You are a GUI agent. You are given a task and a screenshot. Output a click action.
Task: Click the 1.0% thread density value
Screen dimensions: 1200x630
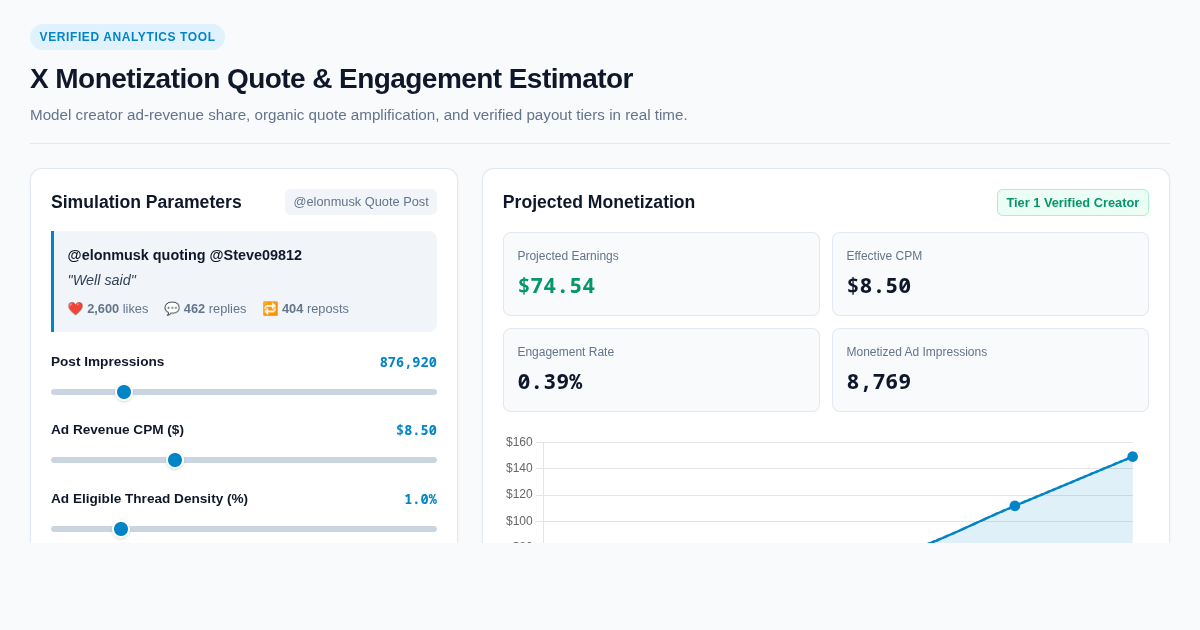(x=420, y=499)
